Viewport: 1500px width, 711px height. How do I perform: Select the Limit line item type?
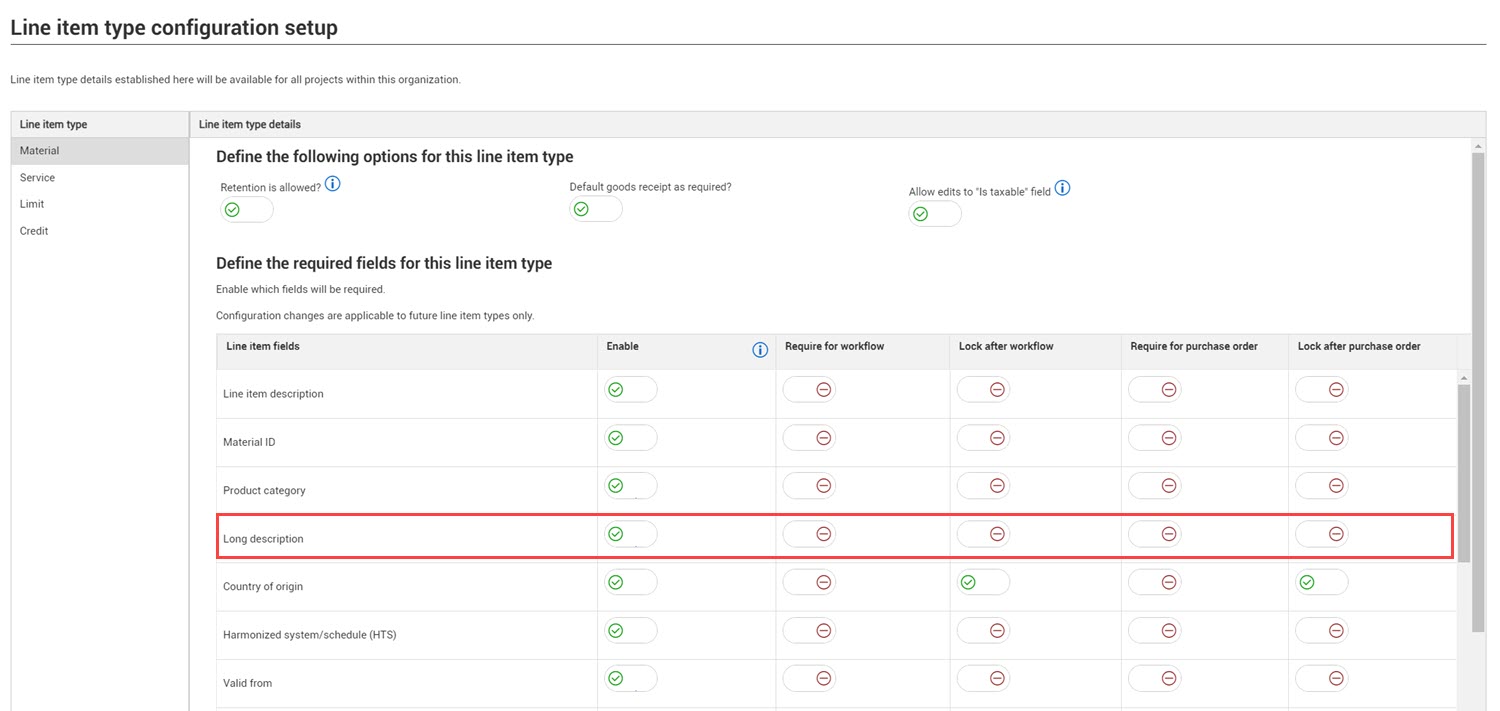coord(100,204)
